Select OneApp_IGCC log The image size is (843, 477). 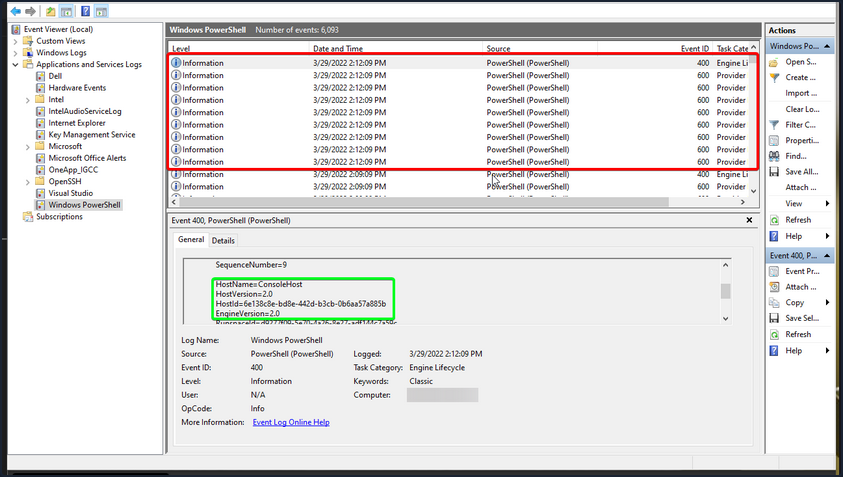73,170
